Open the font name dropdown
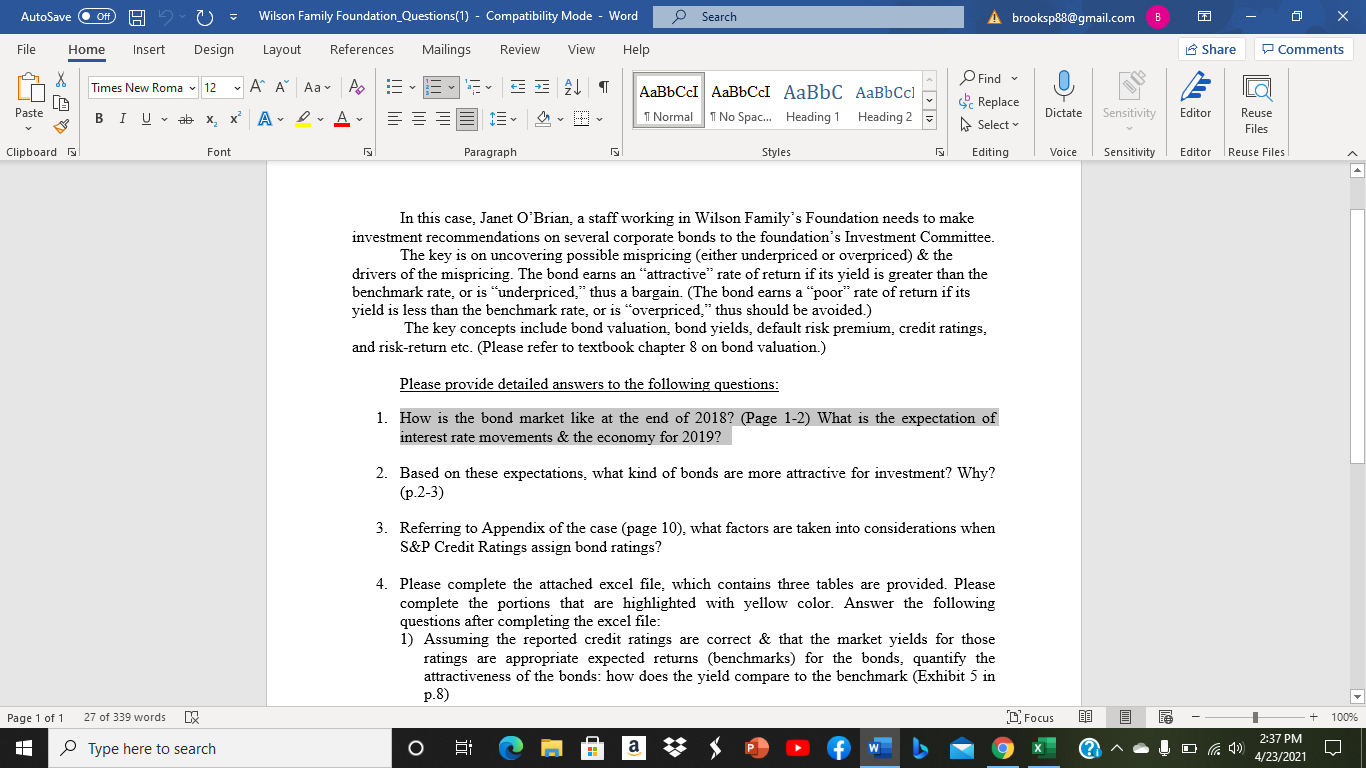1366x768 pixels. [x=191, y=88]
